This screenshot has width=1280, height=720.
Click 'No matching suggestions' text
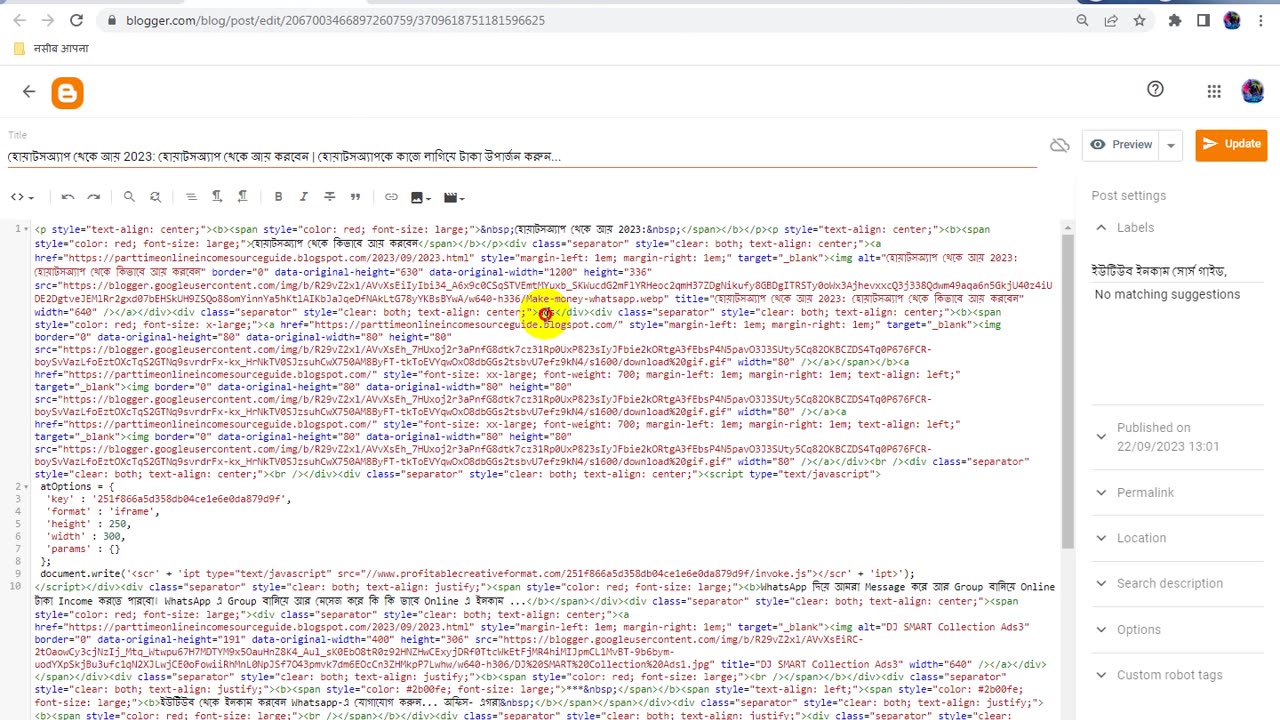1167,294
